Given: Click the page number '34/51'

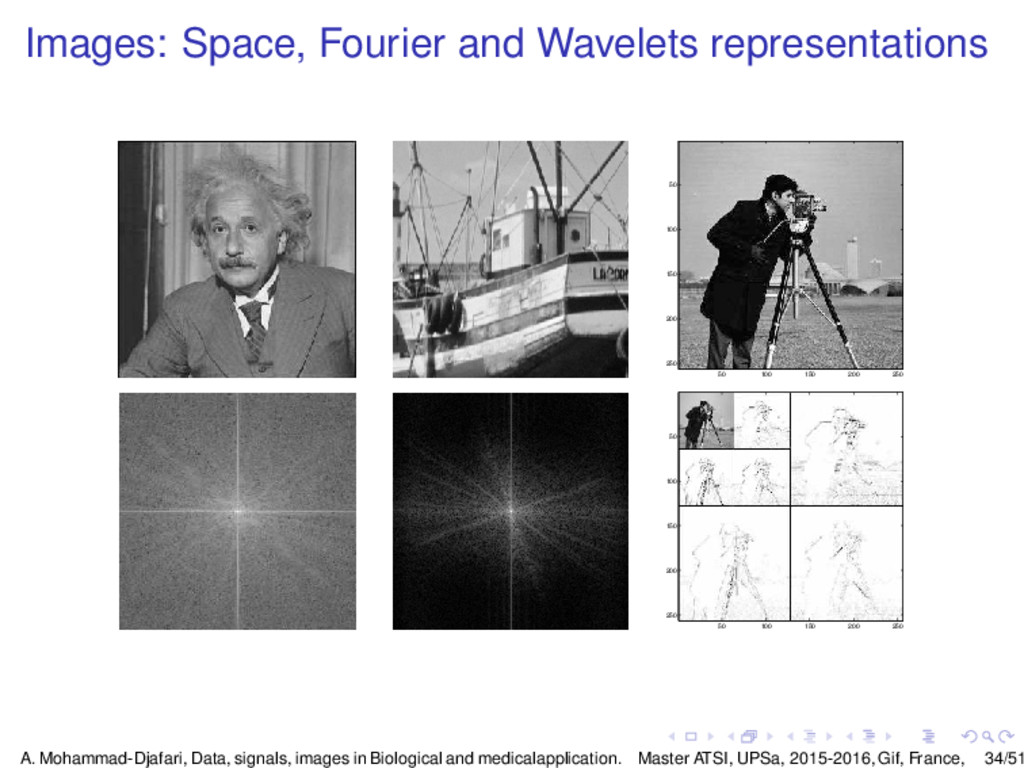Looking at the screenshot, I should (1004, 758).
